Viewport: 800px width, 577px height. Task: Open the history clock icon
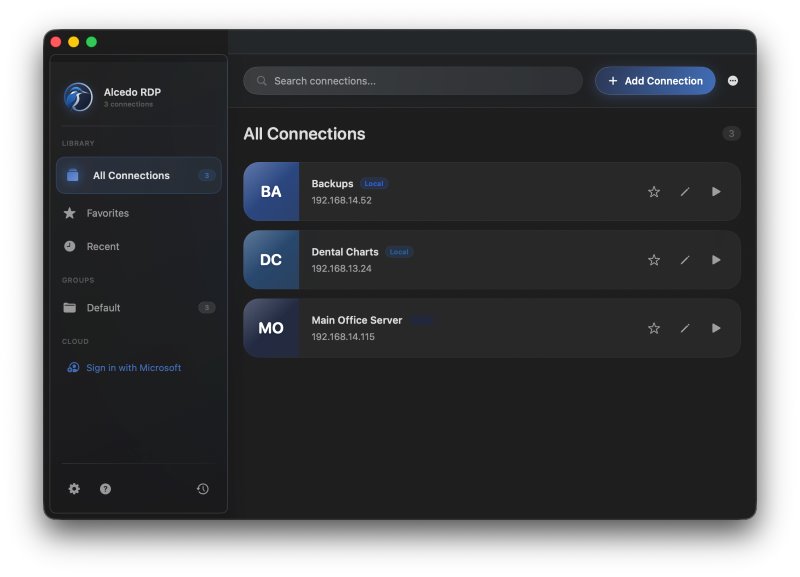tap(203, 489)
